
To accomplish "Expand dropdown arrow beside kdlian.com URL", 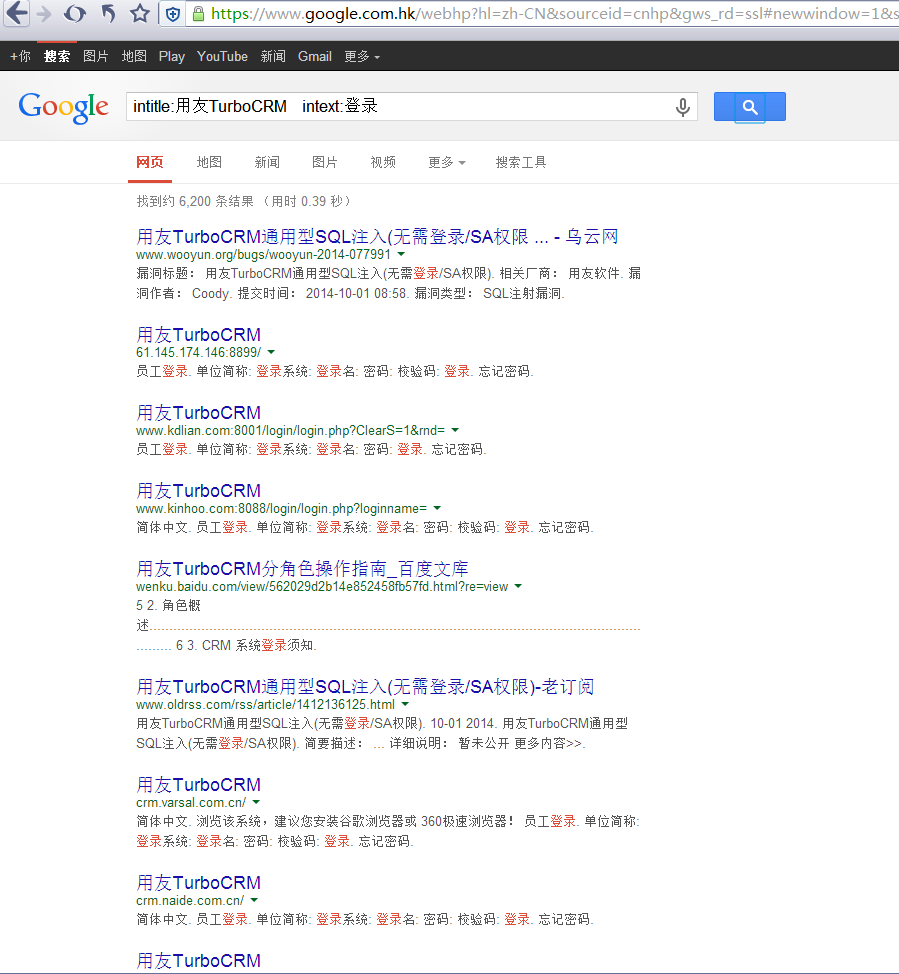I will 455,430.
